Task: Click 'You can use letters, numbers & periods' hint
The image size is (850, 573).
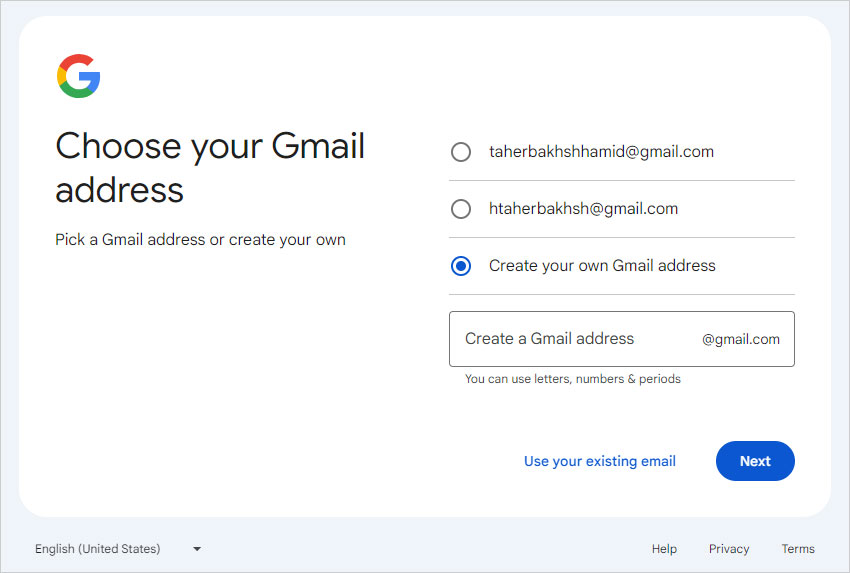Action: click(572, 379)
